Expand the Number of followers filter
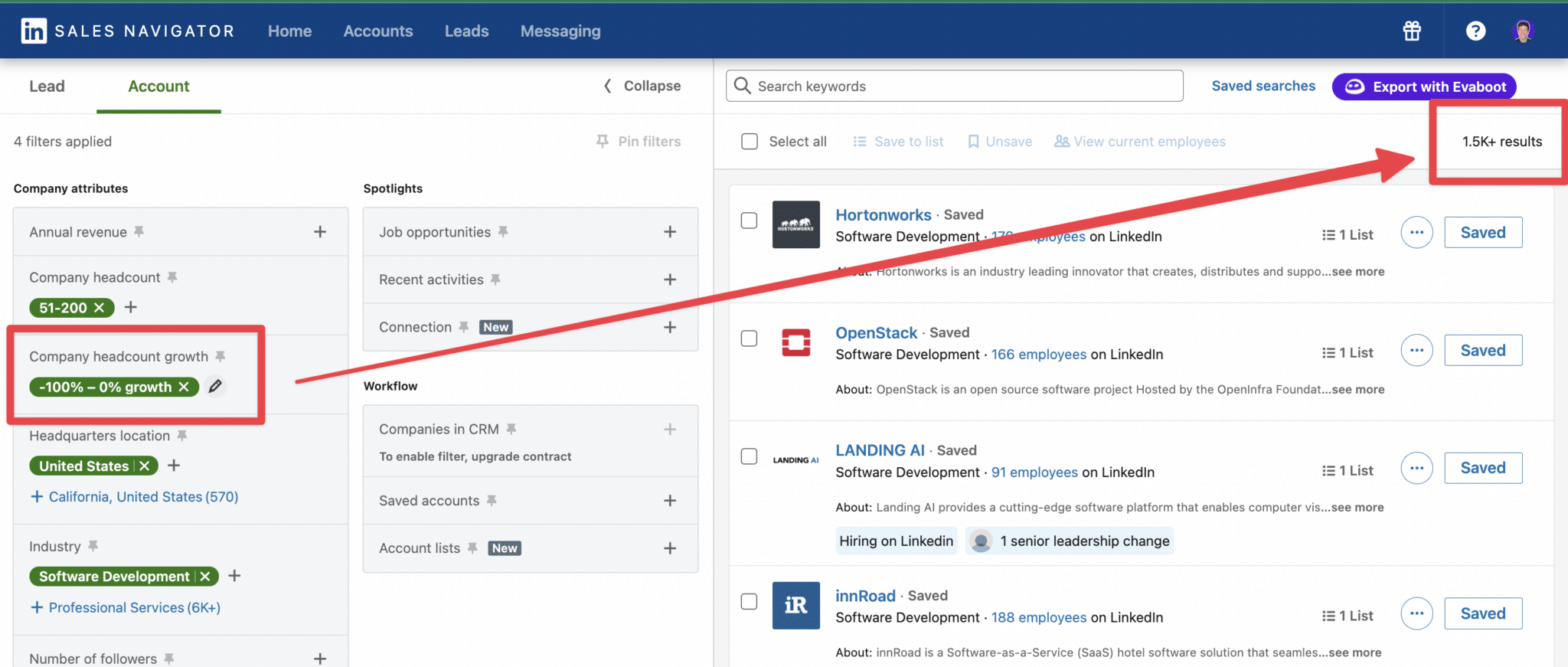The width and height of the screenshot is (1568, 667). click(320, 659)
